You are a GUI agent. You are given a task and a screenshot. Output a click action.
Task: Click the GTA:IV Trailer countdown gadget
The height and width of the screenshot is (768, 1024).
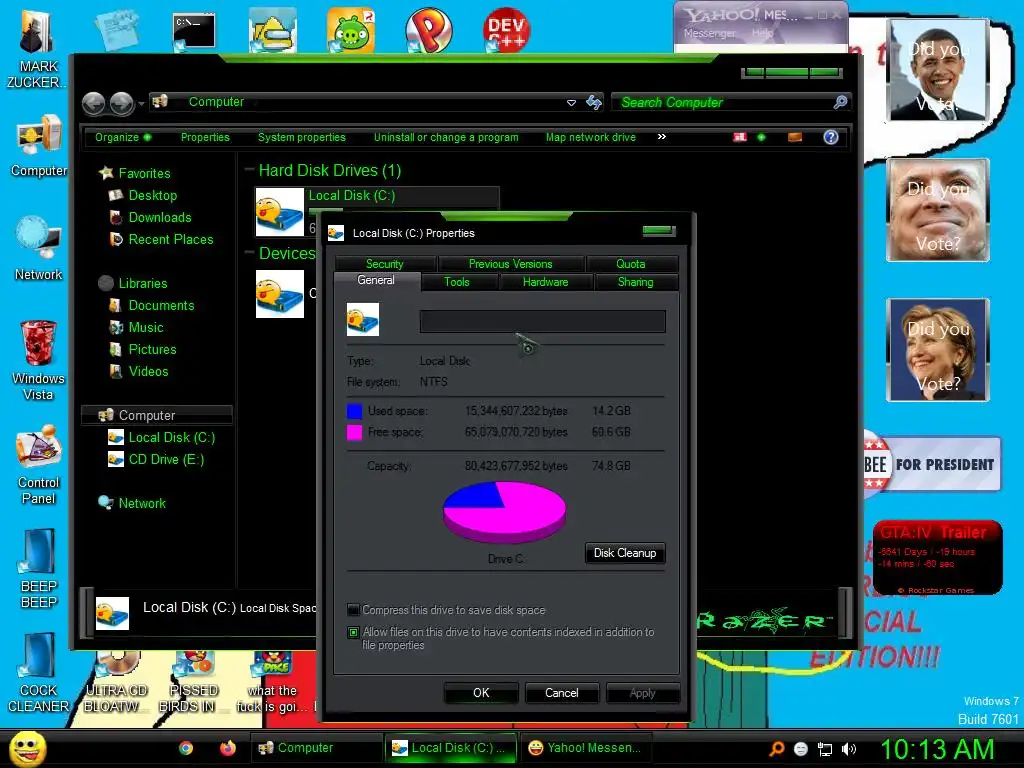(x=937, y=557)
